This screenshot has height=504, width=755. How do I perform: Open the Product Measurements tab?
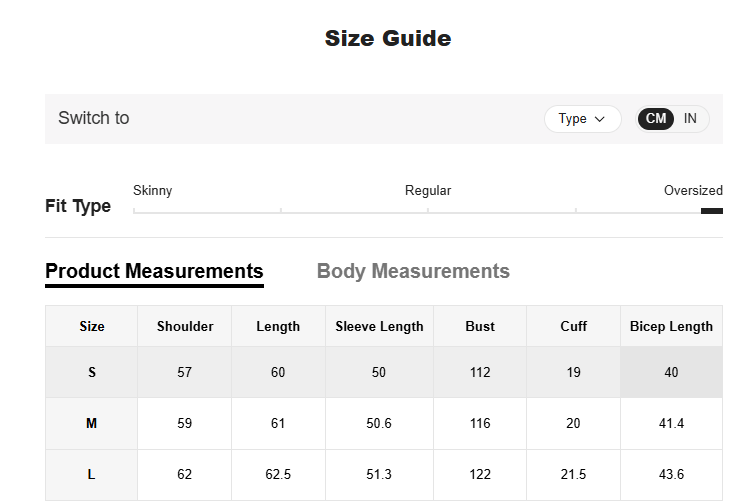(x=154, y=271)
